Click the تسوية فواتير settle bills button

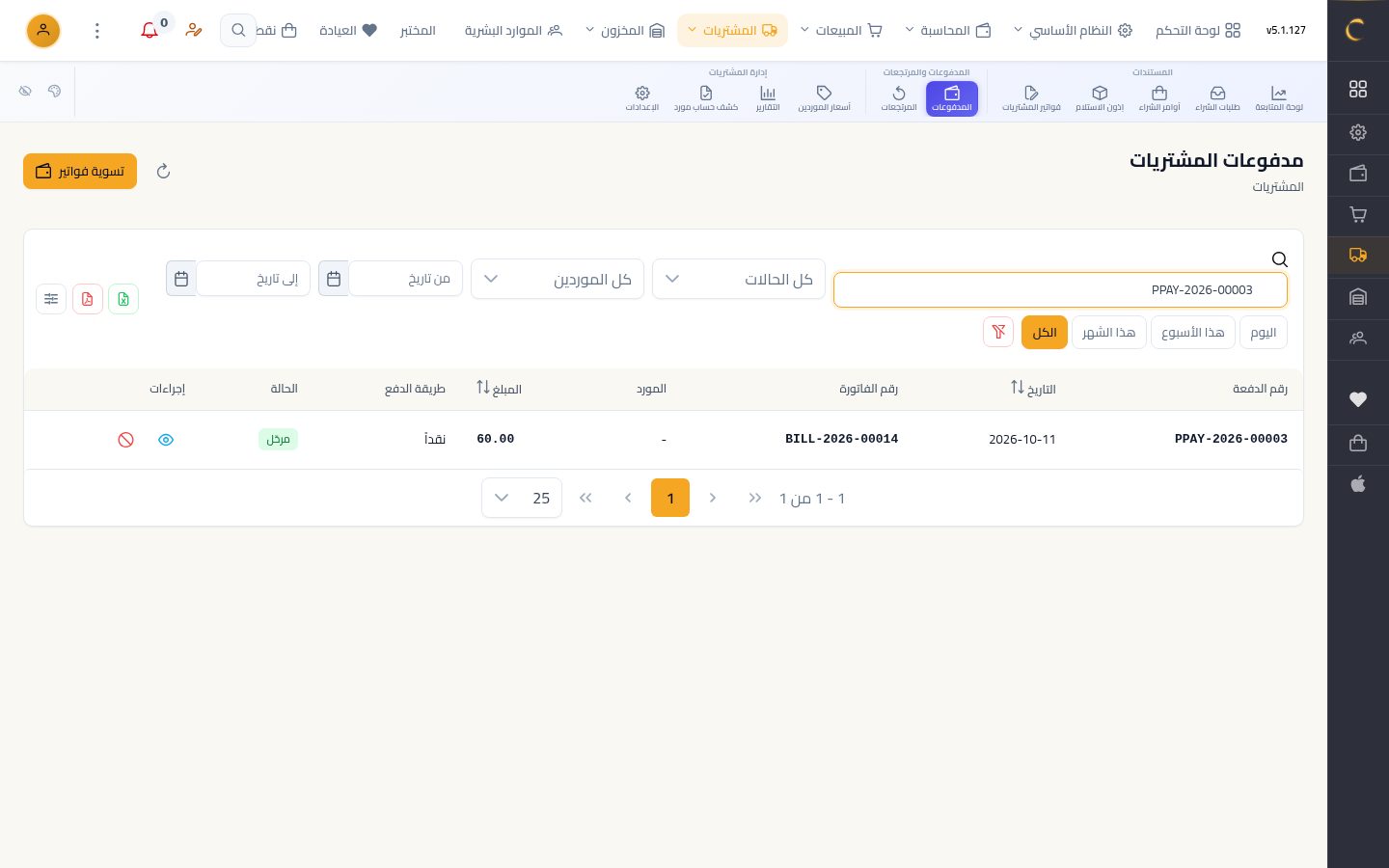coord(80,172)
